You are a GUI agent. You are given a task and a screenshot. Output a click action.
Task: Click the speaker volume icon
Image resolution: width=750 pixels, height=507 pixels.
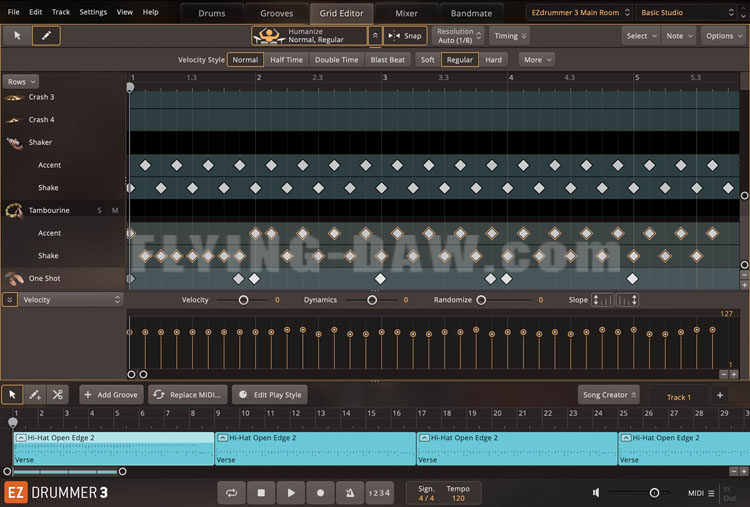tap(596, 492)
